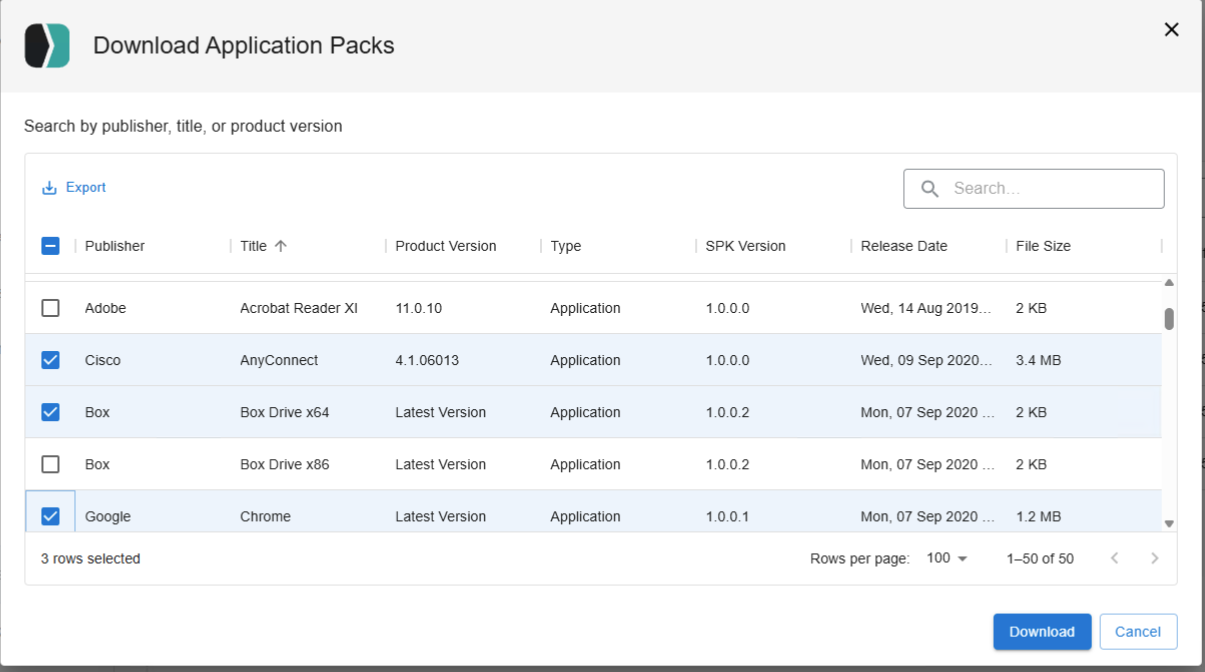The width and height of the screenshot is (1205, 672).
Task: Sort by the Publisher column header
Action: pyautogui.click(x=115, y=246)
